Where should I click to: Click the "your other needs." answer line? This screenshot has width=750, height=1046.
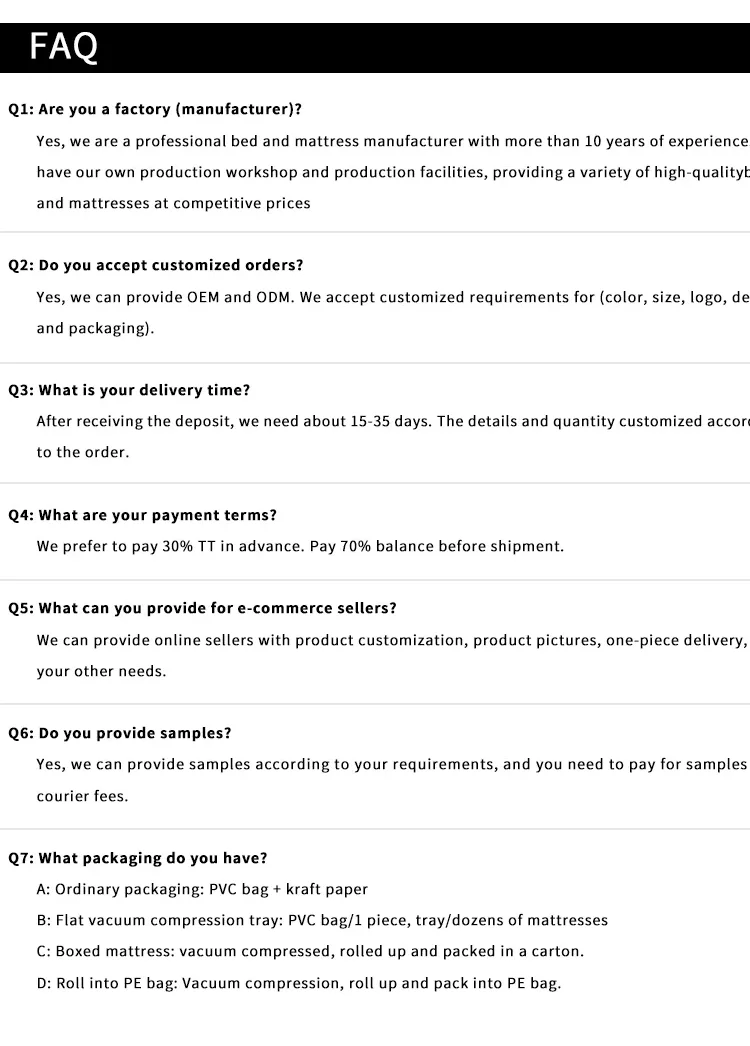coord(102,671)
